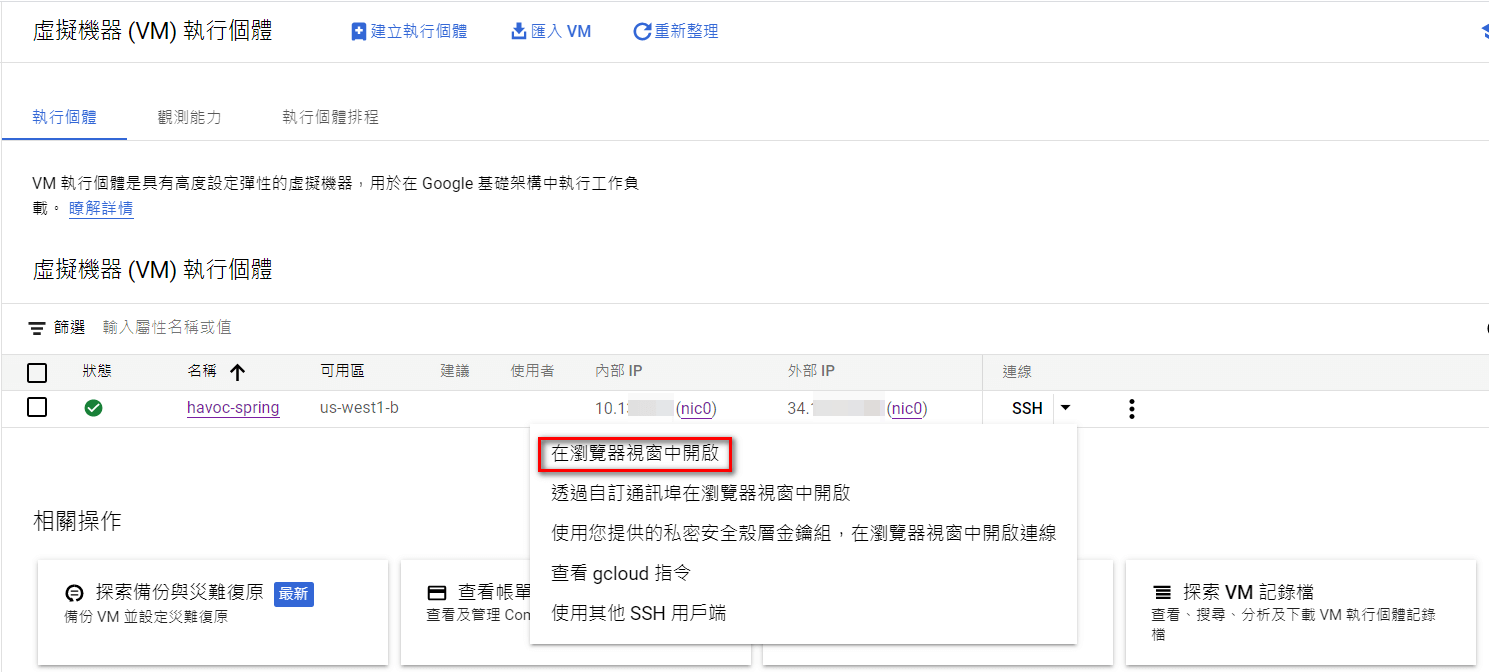Open the three-dot more actions menu

pos(1132,408)
